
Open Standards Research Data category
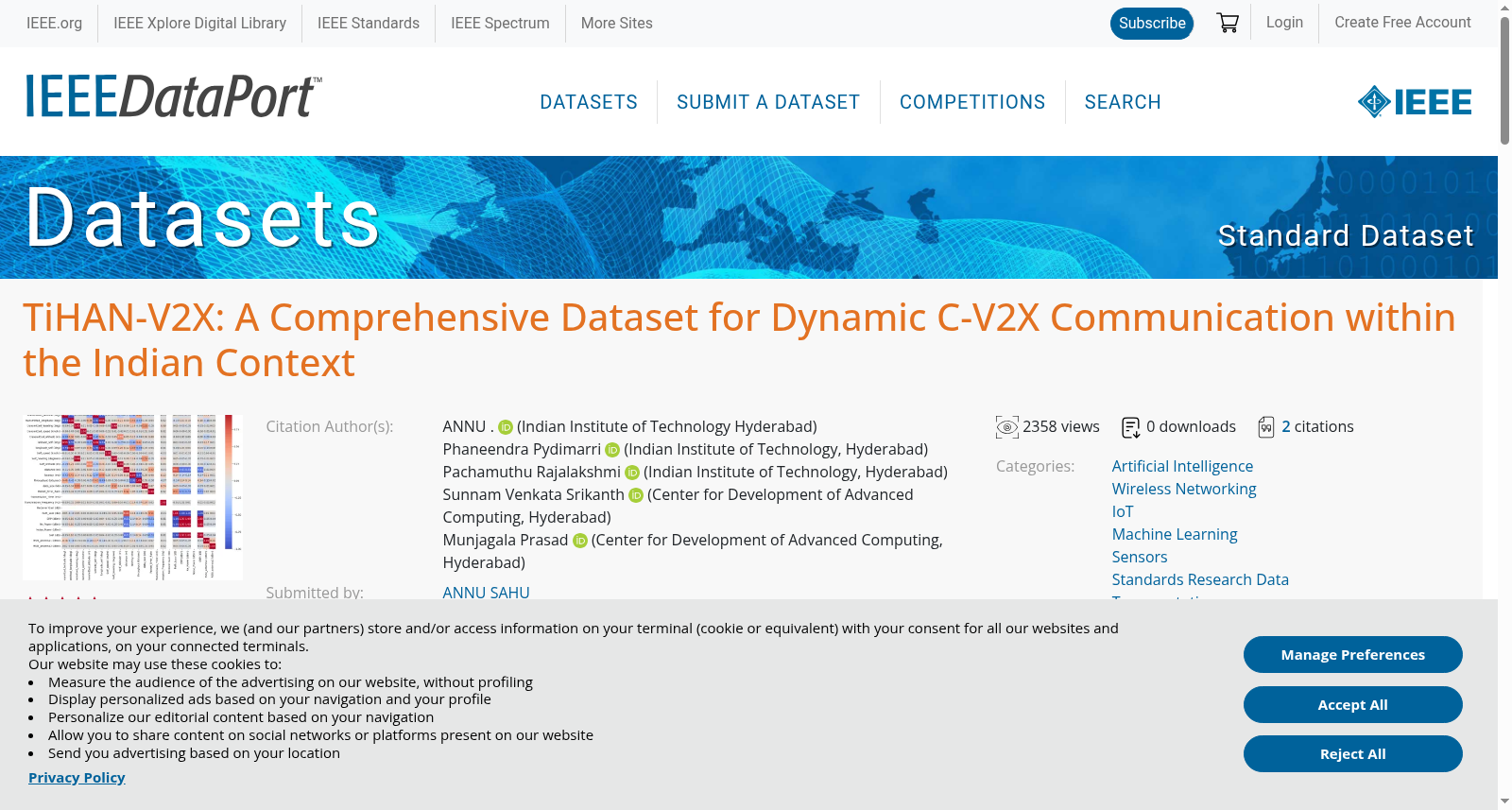point(1200,579)
